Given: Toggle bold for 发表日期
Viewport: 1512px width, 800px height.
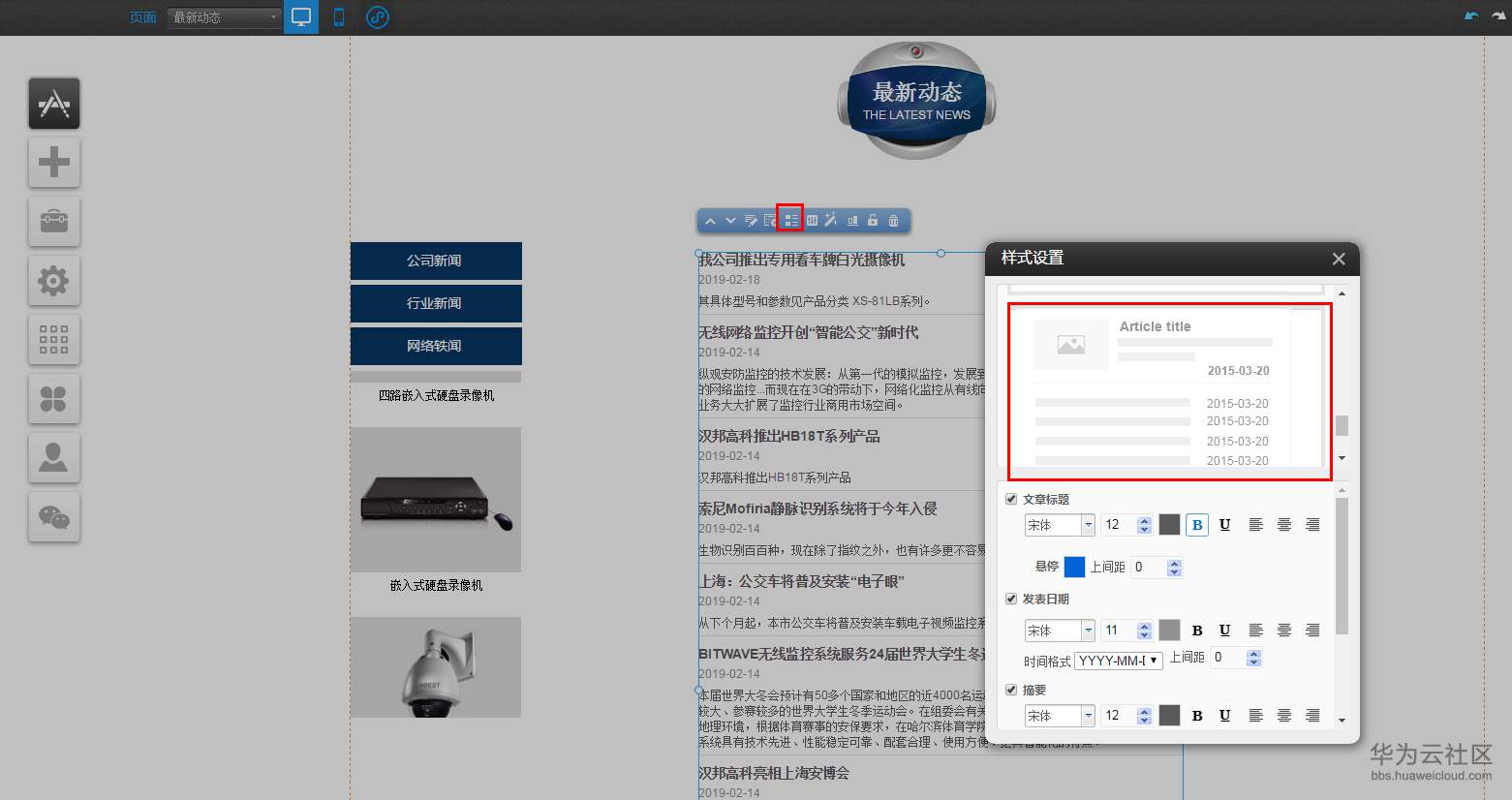Looking at the screenshot, I should 1197,631.
